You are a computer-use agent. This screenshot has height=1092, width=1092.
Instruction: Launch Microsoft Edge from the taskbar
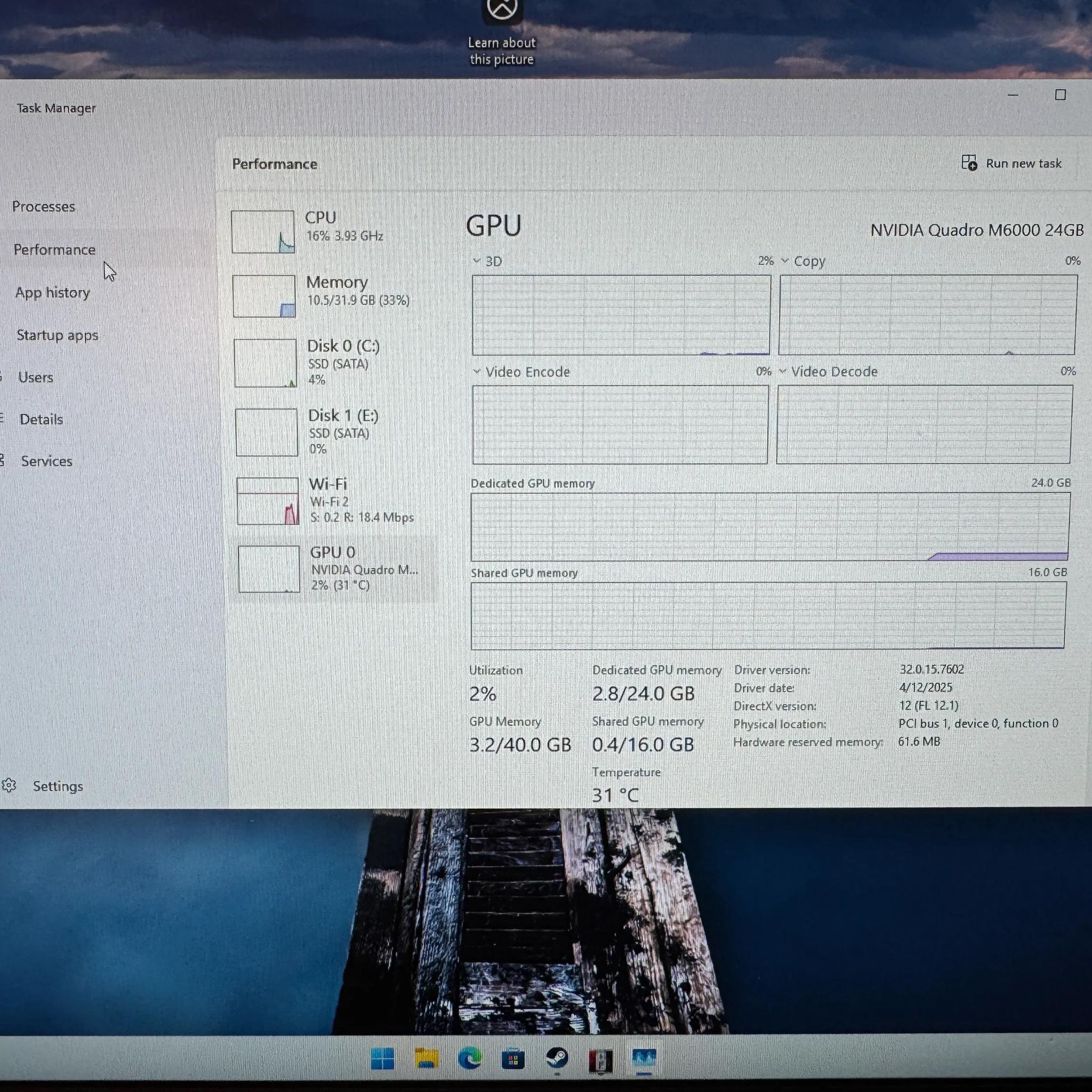tap(469, 1057)
